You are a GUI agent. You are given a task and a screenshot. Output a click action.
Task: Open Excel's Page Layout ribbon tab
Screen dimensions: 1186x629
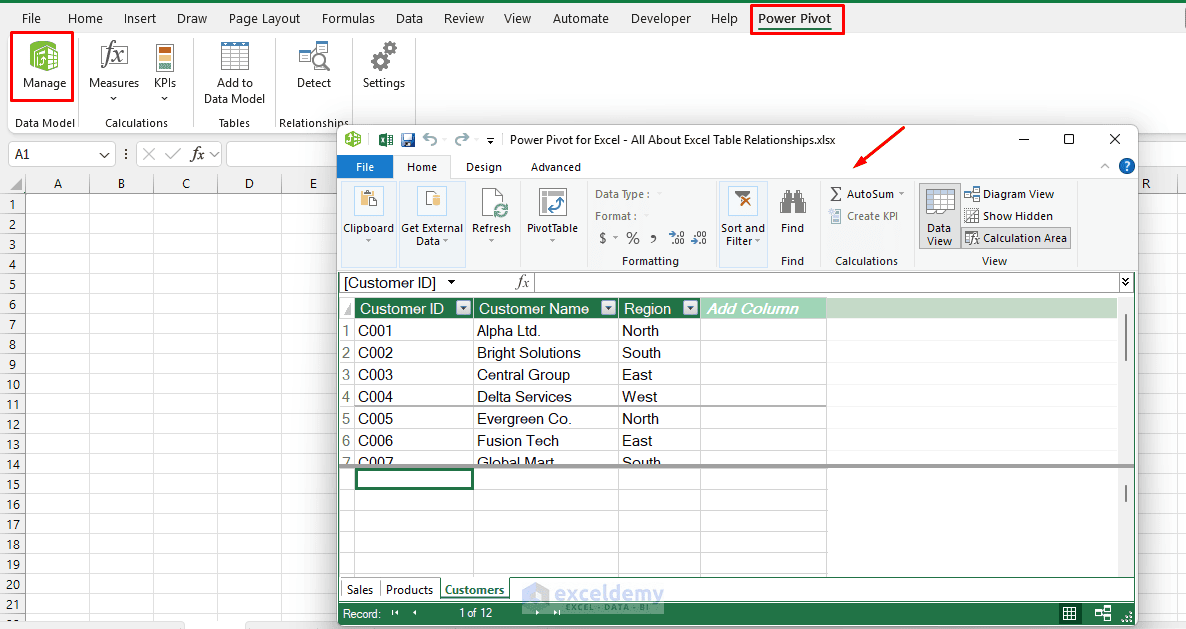point(264,18)
